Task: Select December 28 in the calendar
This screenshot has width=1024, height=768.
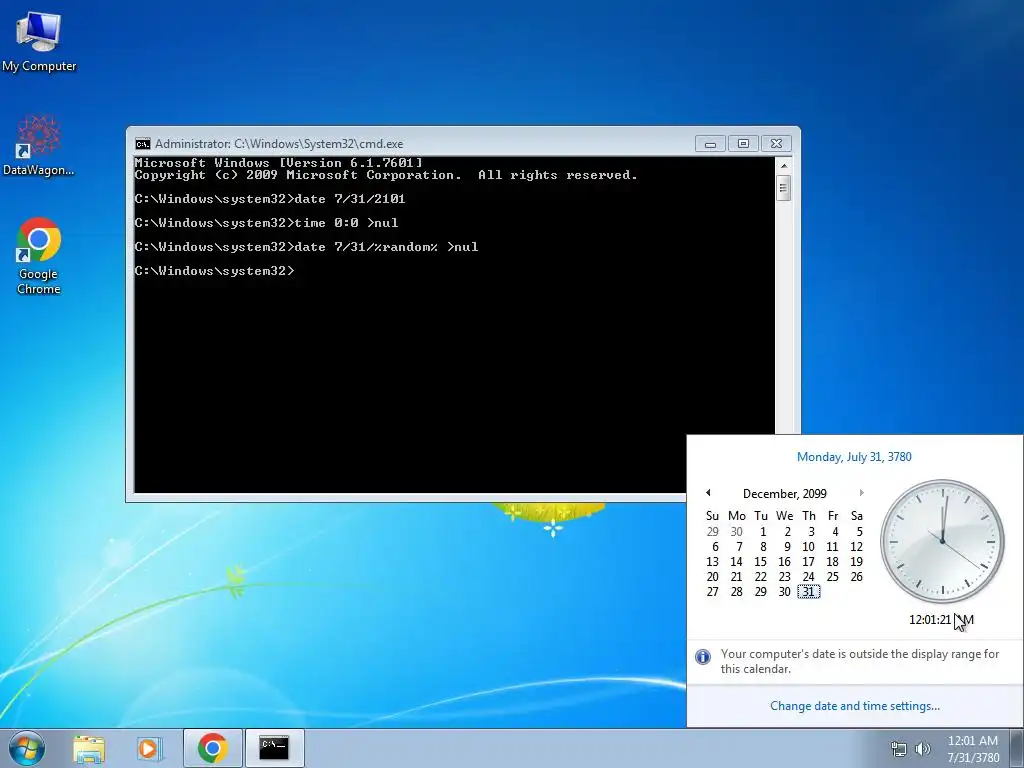Action: [736, 592]
